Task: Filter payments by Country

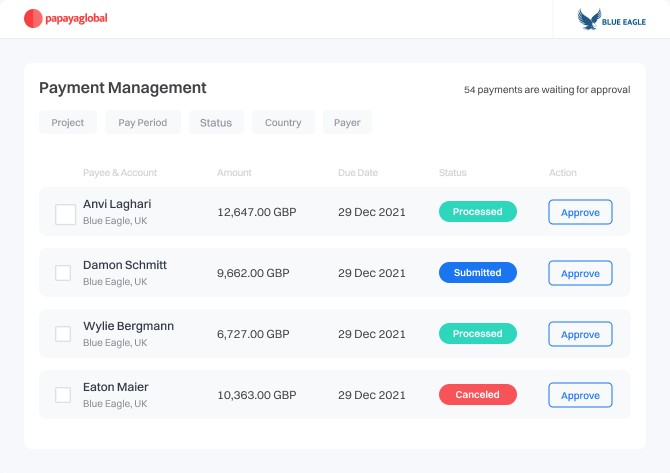Action: coord(283,123)
